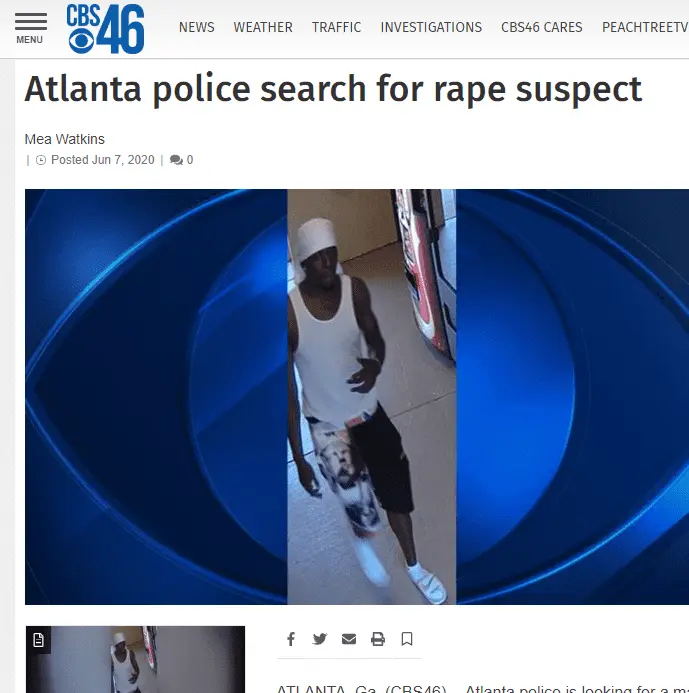689x693 pixels.
Task: Select TRAFFIC in the navigation bar
Action: click(336, 27)
